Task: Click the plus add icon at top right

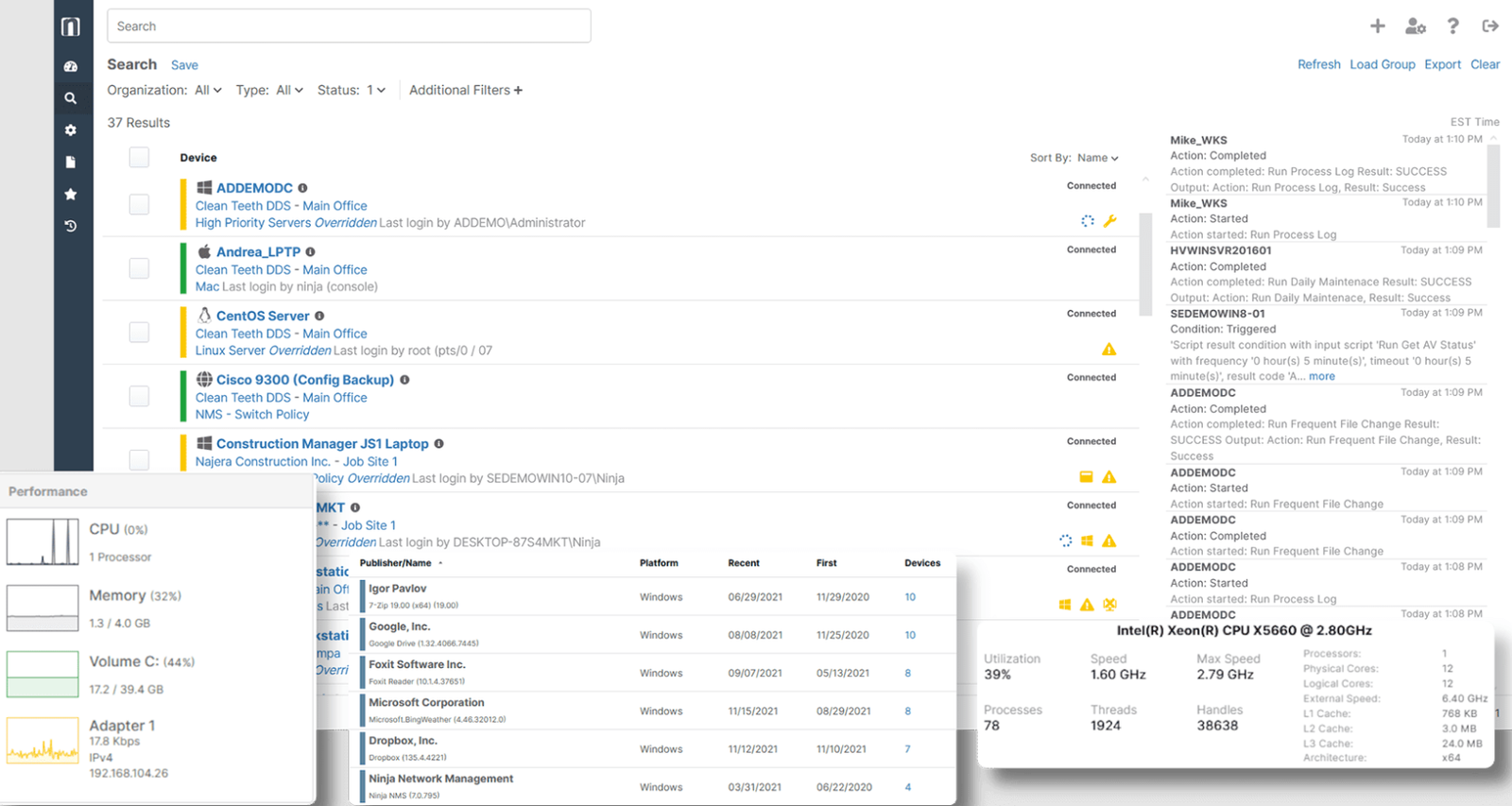Action: tap(1378, 26)
